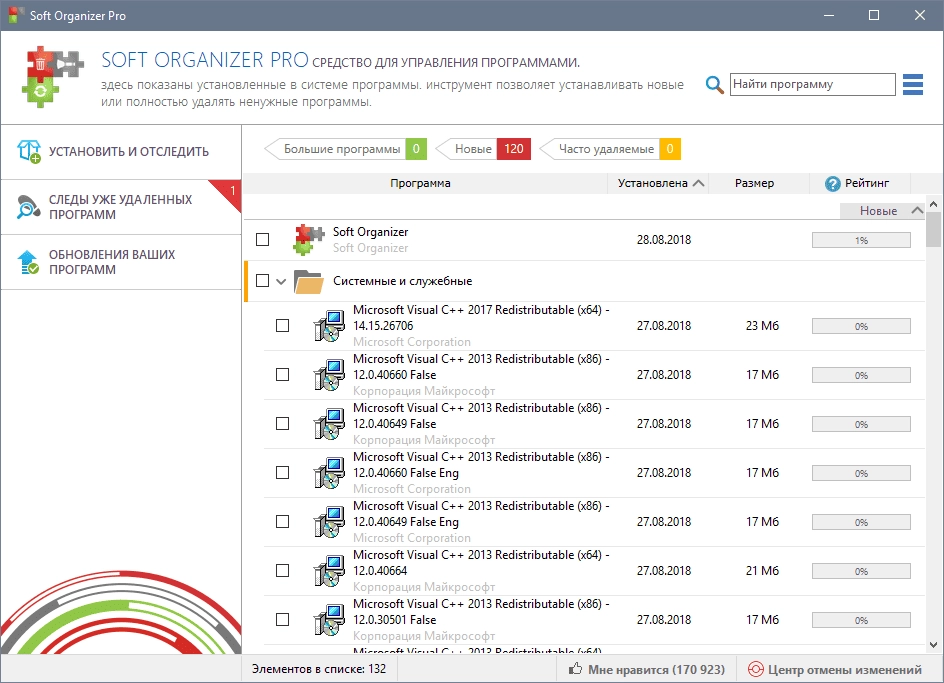Check the Soft Organizer checkbox
The width and height of the screenshot is (944, 683).
[x=262, y=240]
